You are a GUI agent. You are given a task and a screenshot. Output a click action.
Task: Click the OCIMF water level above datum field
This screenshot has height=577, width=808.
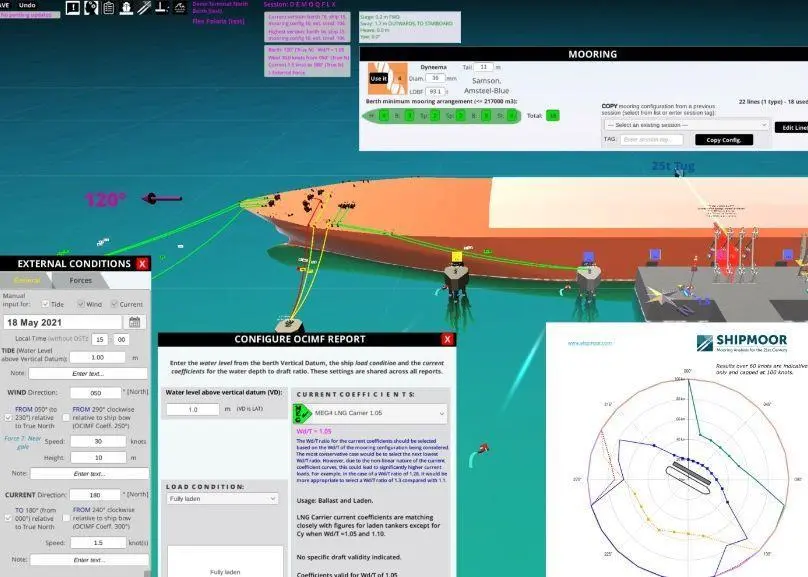coord(193,410)
